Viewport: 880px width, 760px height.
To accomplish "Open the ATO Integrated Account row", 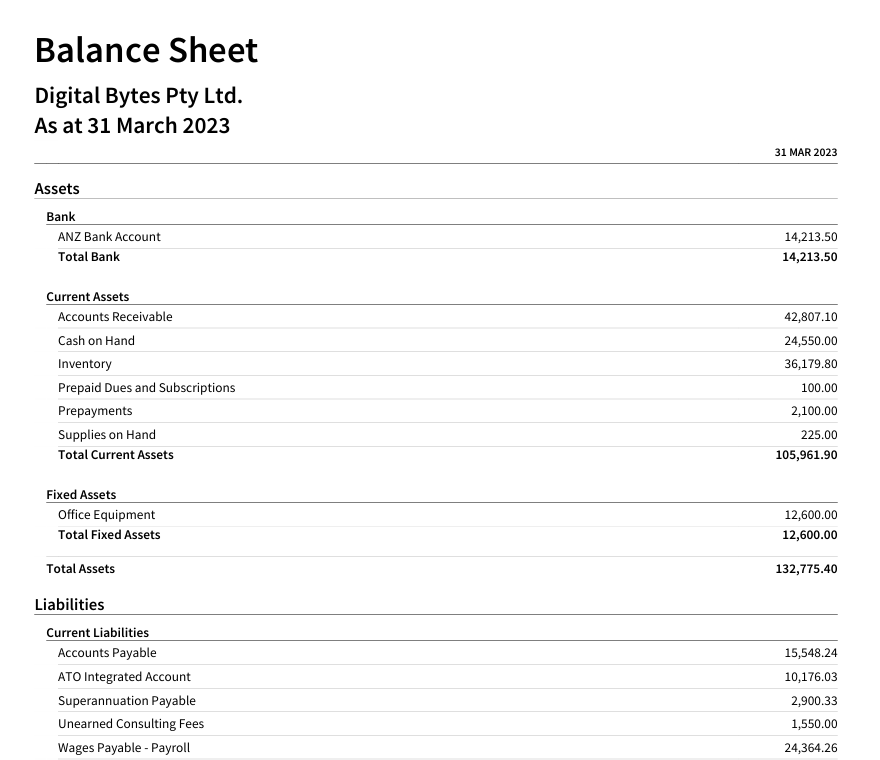I will click(x=124, y=677).
